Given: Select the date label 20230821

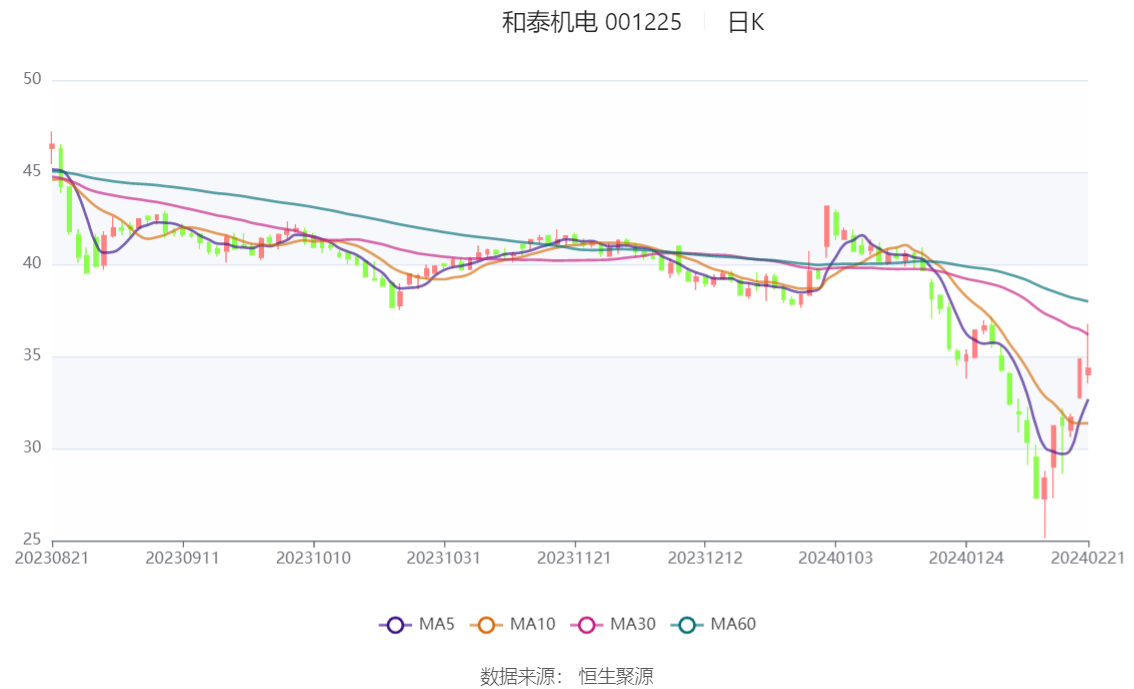Looking at the screenshot, I should 52,558.
